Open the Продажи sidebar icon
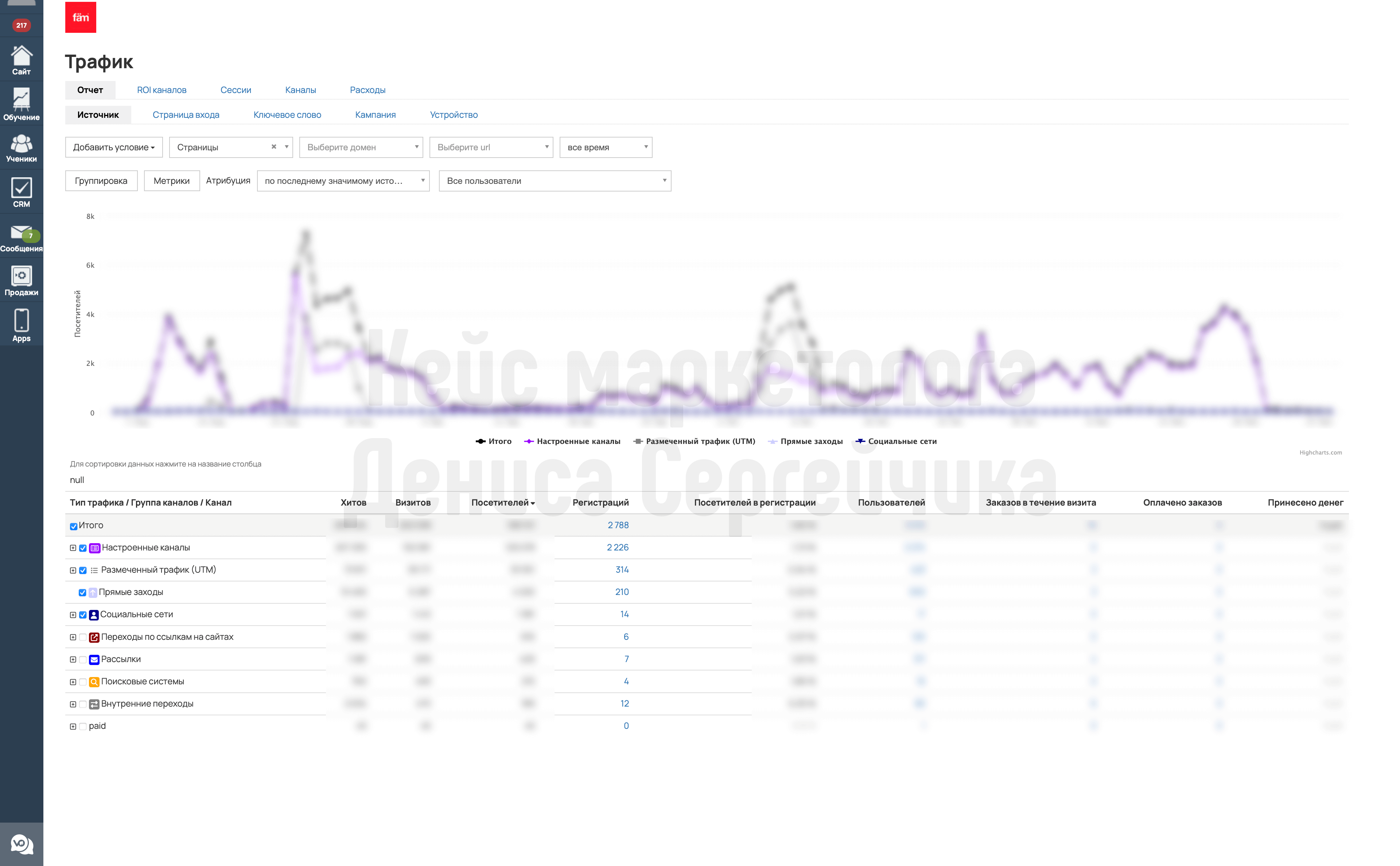The height and width of the screenshot is (866, 1400). [21, 281]
